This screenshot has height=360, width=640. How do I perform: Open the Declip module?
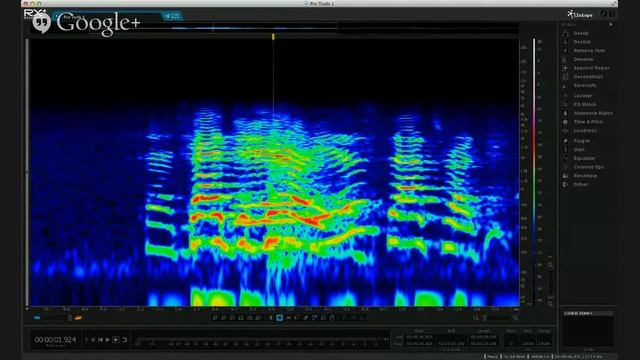581,33
